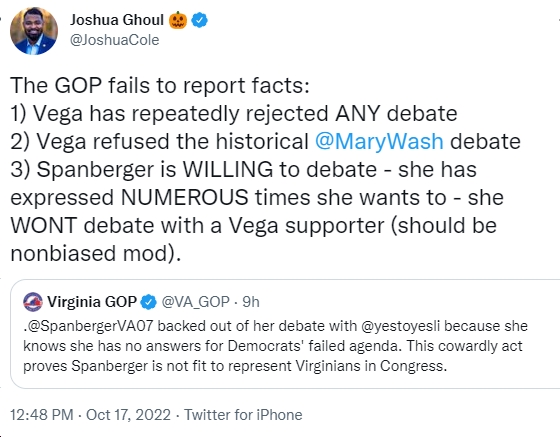Click Joshua Ghoul's blue verified badge
This screenshot has height=437, width=560.
coord(200,20)
